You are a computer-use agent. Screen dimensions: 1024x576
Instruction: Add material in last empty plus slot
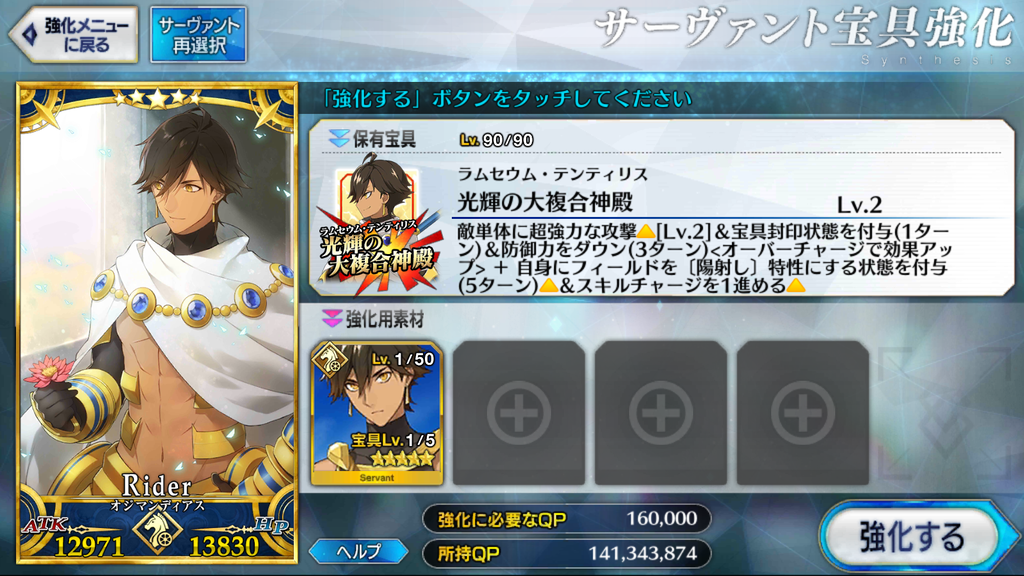(x=803, y=413)
